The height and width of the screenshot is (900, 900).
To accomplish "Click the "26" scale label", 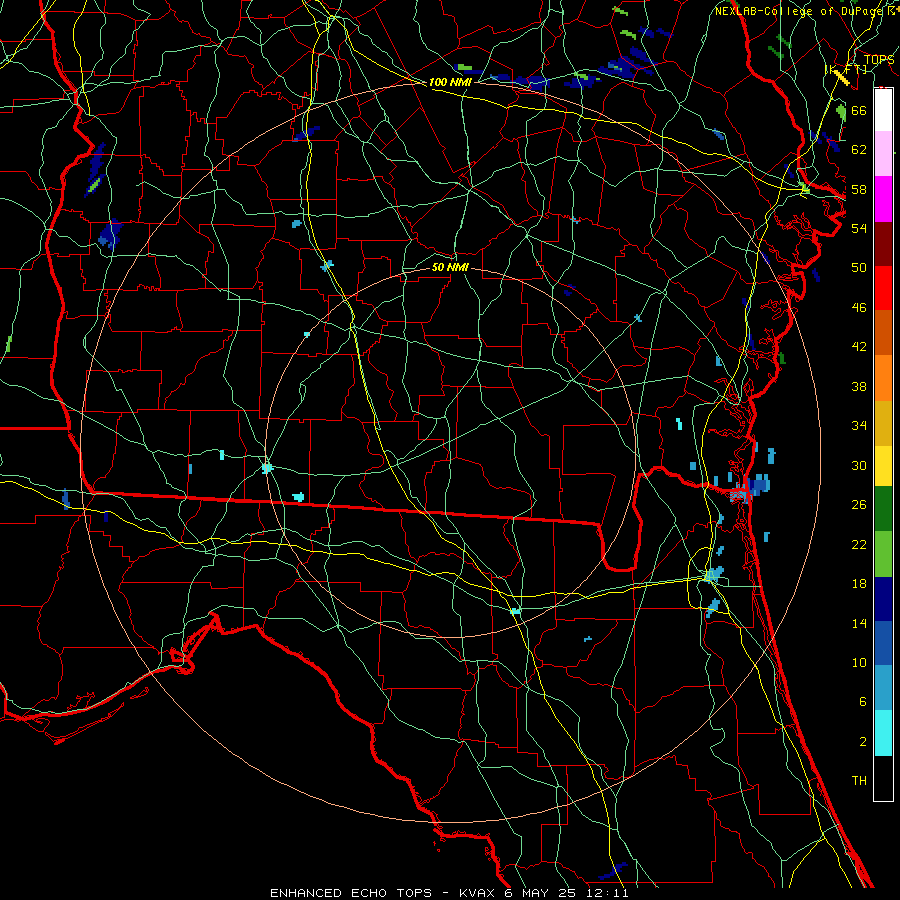I will [x=859, y=505].
